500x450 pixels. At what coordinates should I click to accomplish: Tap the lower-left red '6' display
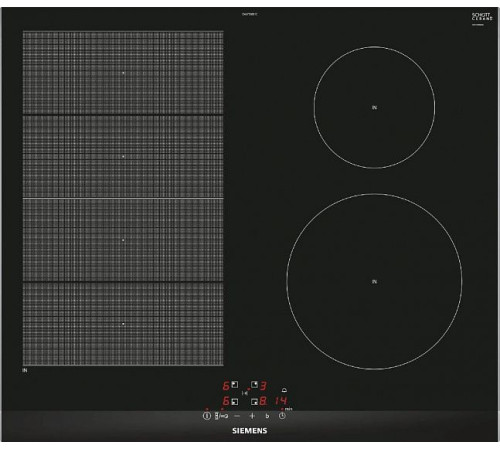tap(226, 401)
